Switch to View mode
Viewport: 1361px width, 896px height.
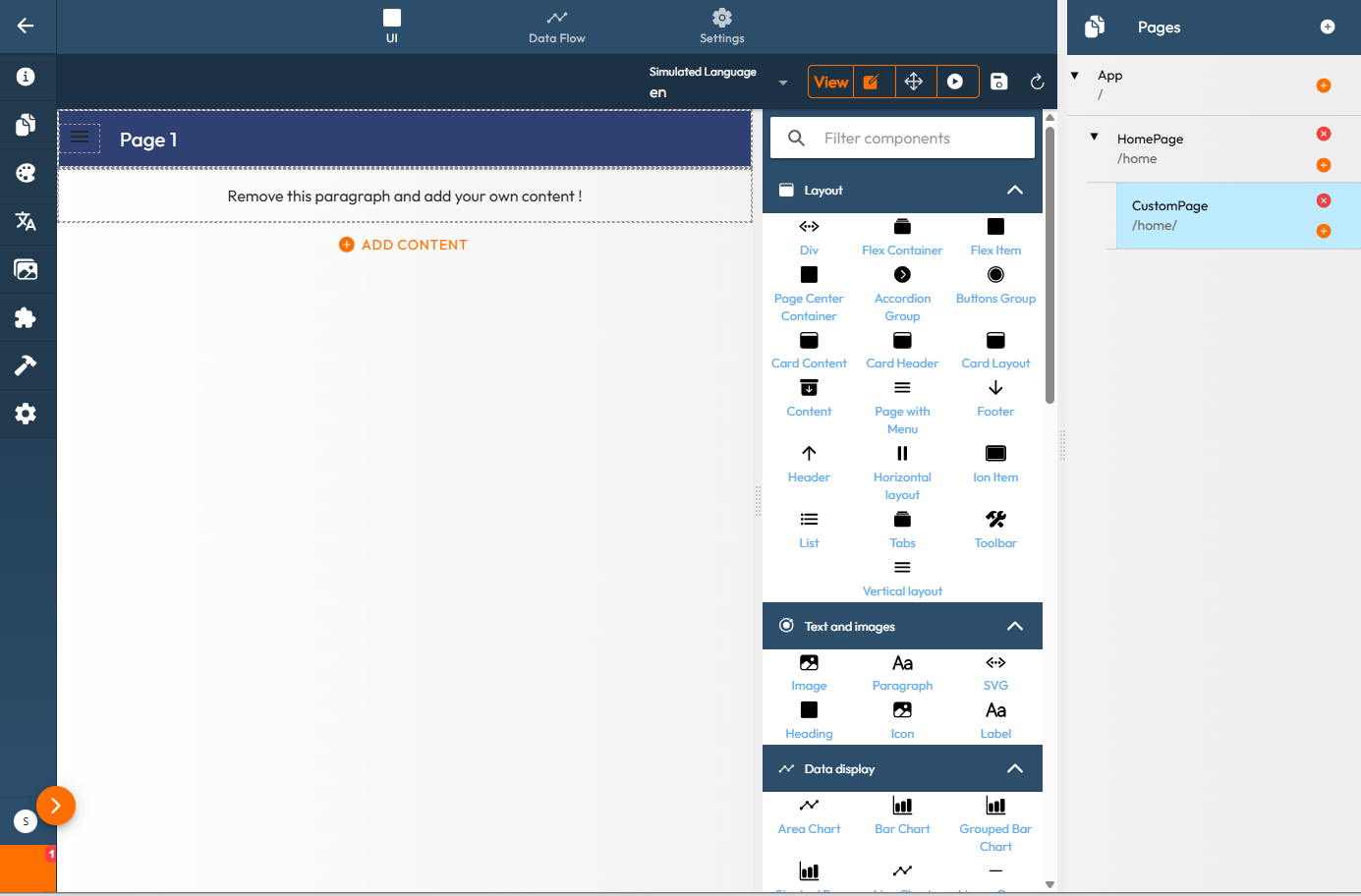830,82
